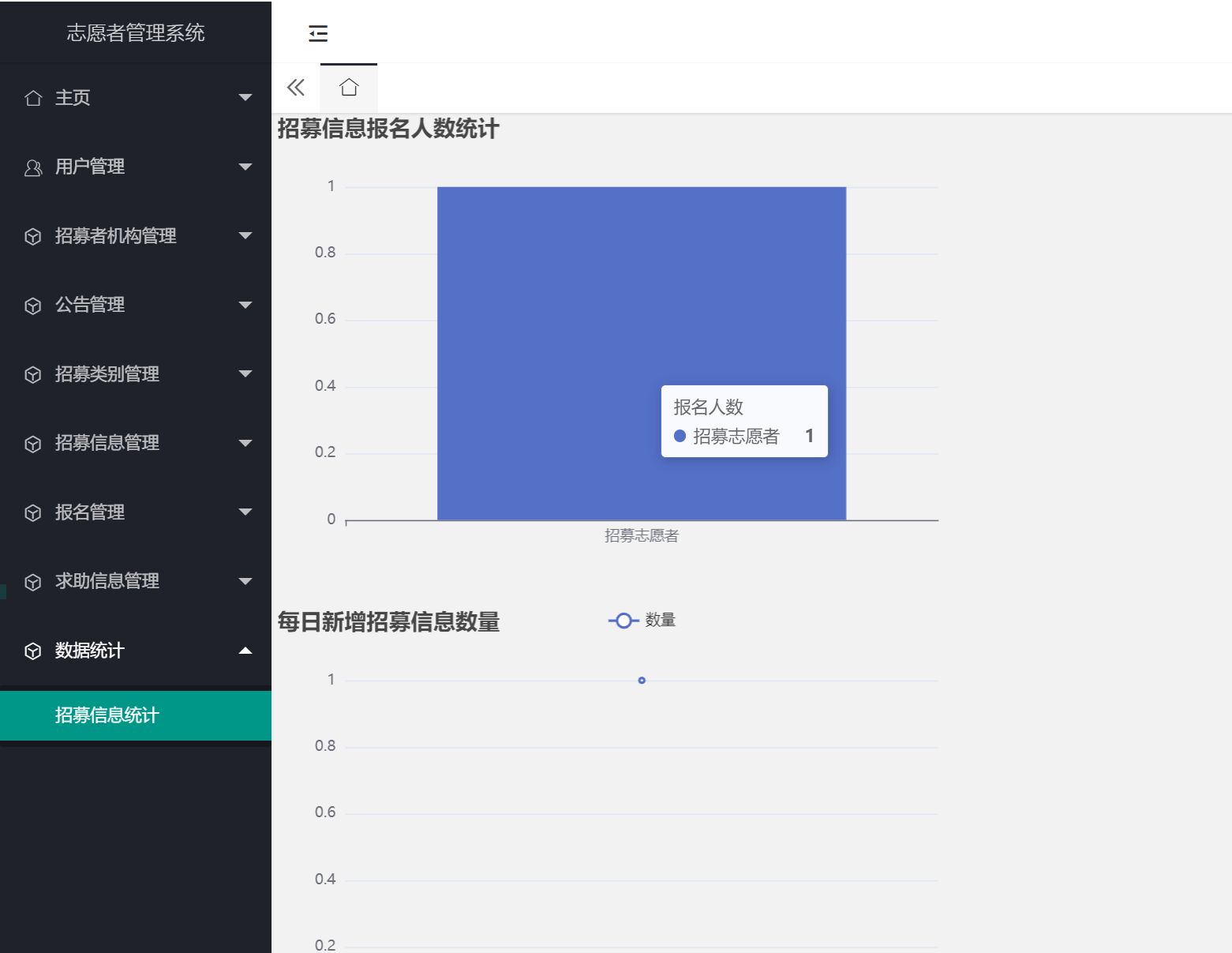Click the cube icon beside 报名管理
Image resolution: width=1232 pixels, height=953 pixels.
pyautogui.click(x=33, y=512)
